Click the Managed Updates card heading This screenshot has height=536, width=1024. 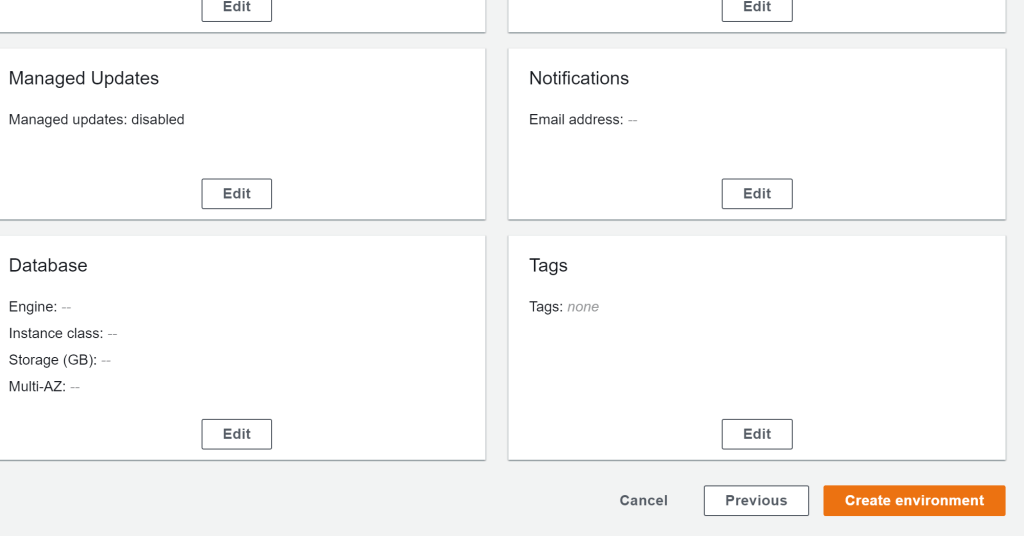point(84,78)
